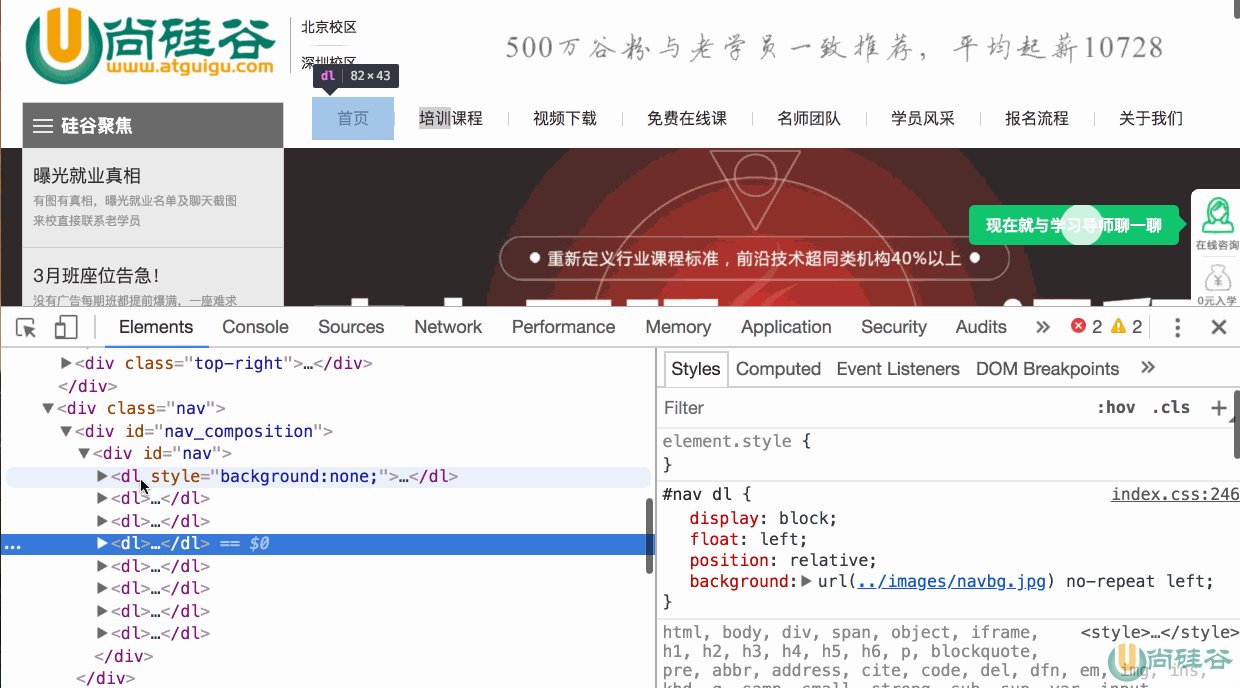This screenshot has width=1240, height=688.
Task: Click the position: relative declaration
Action: point(783,560)
